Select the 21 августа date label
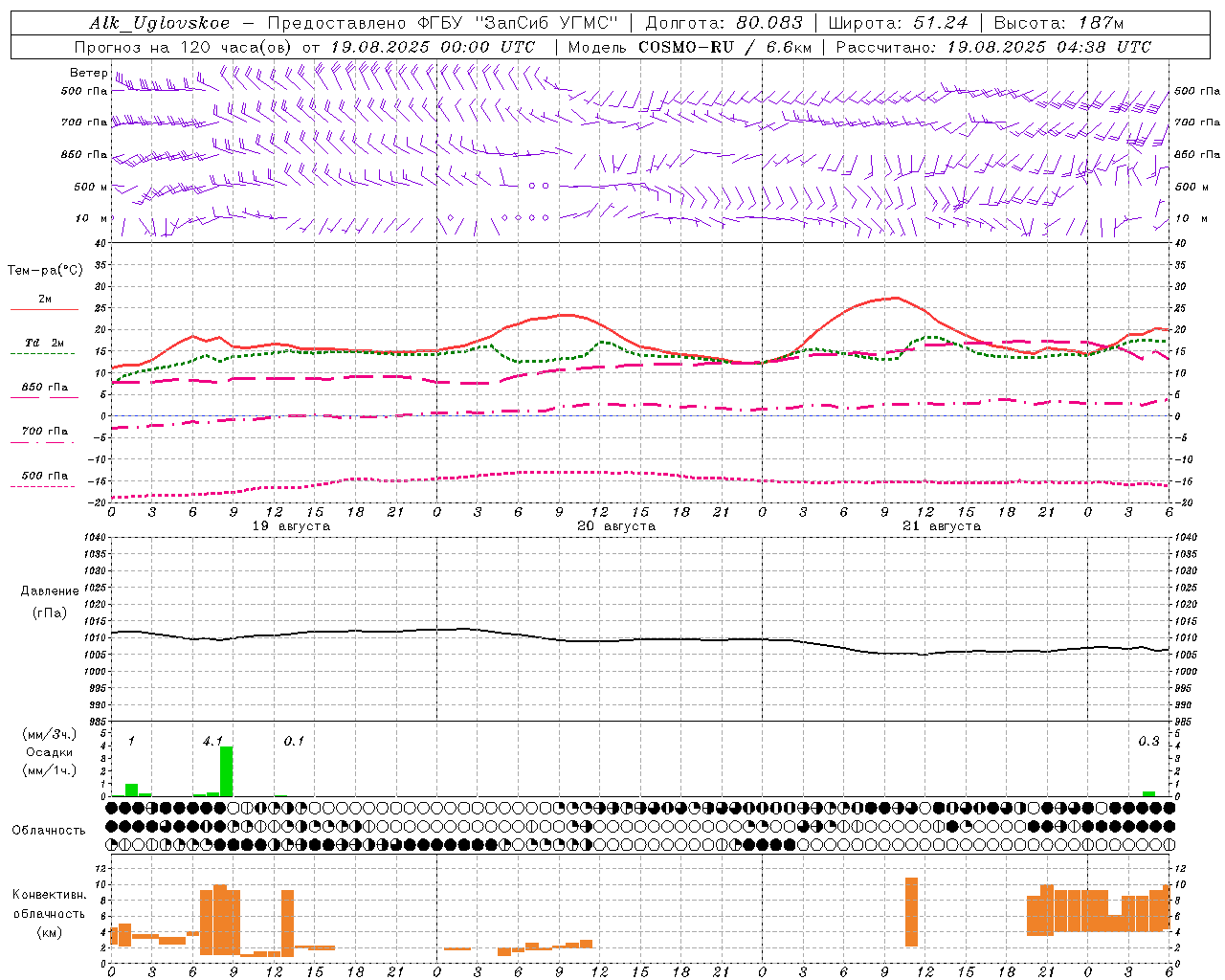Viewport: 1225px width, 980px height. 942,525
